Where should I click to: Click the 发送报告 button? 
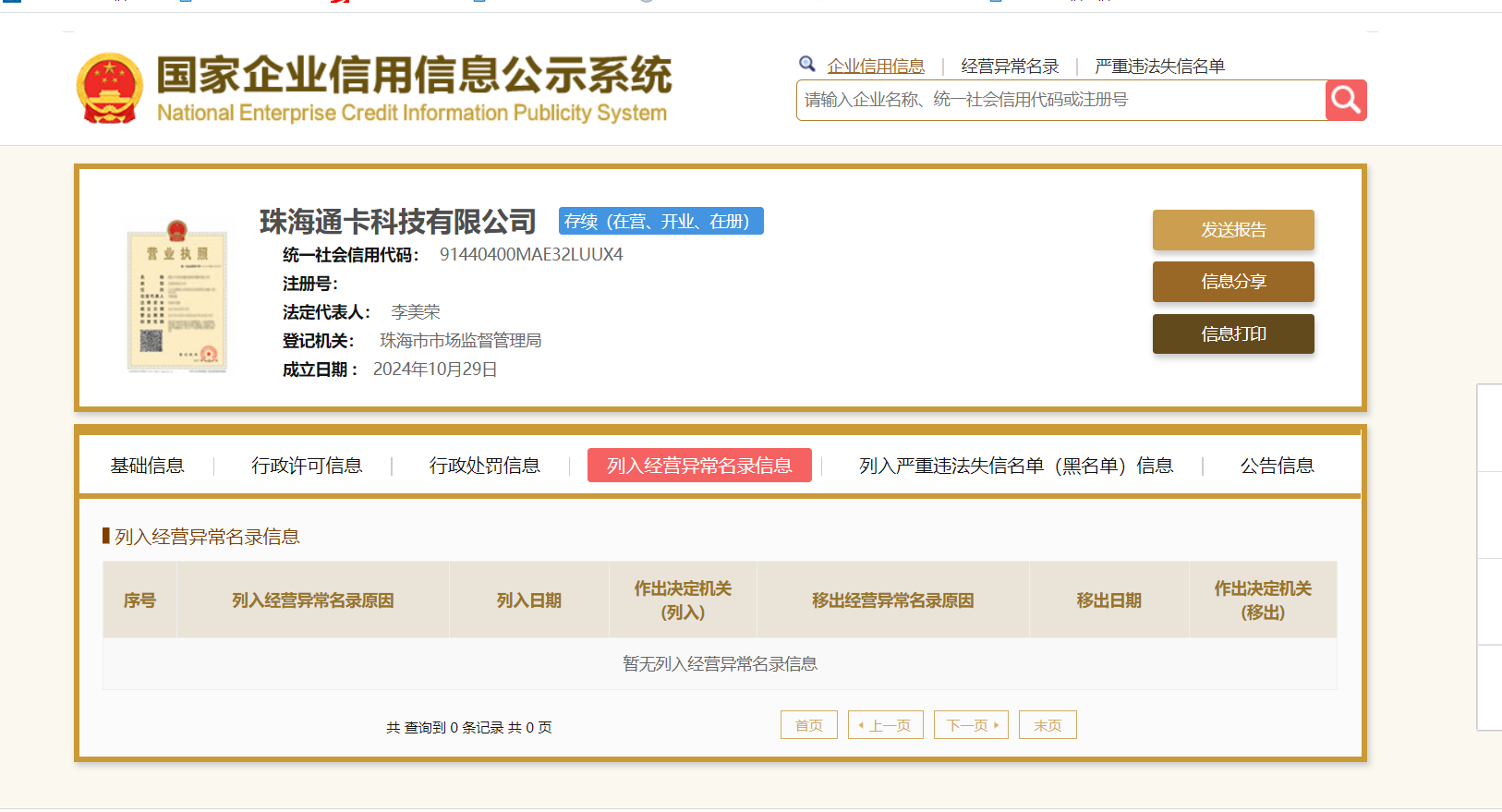pos(1233,230)
